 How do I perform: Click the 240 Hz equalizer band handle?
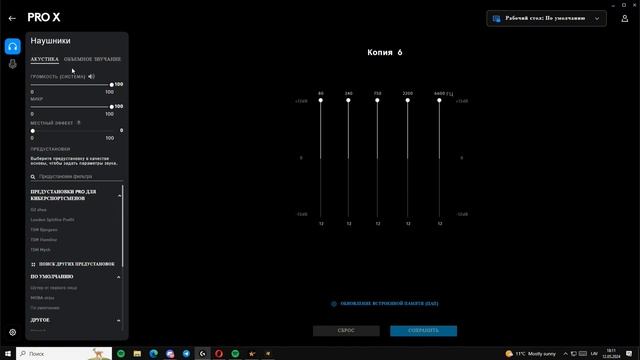click(x=348, y=100)
